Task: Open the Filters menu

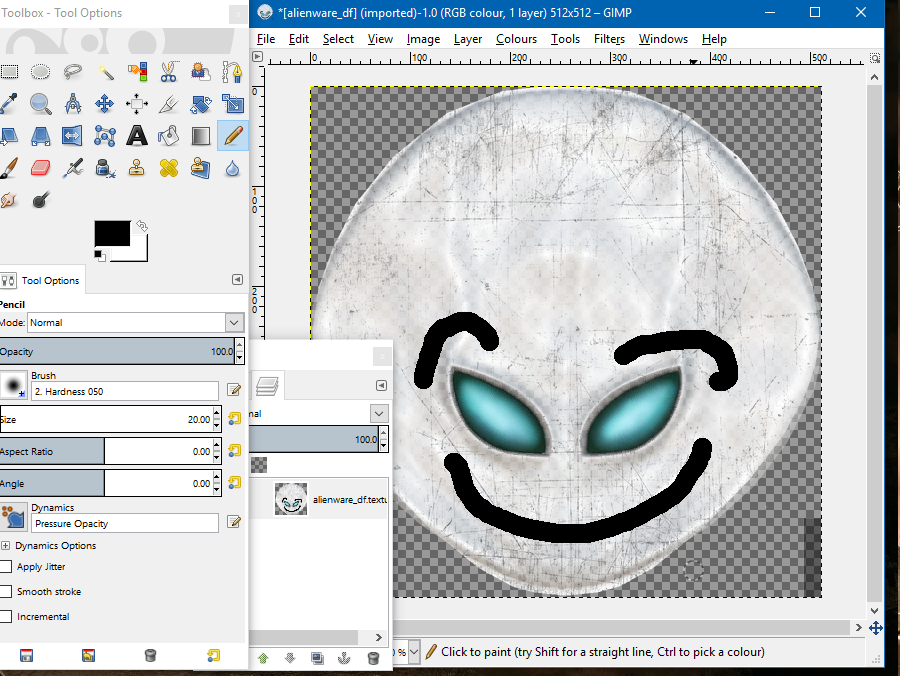Action: pos(609,39)
